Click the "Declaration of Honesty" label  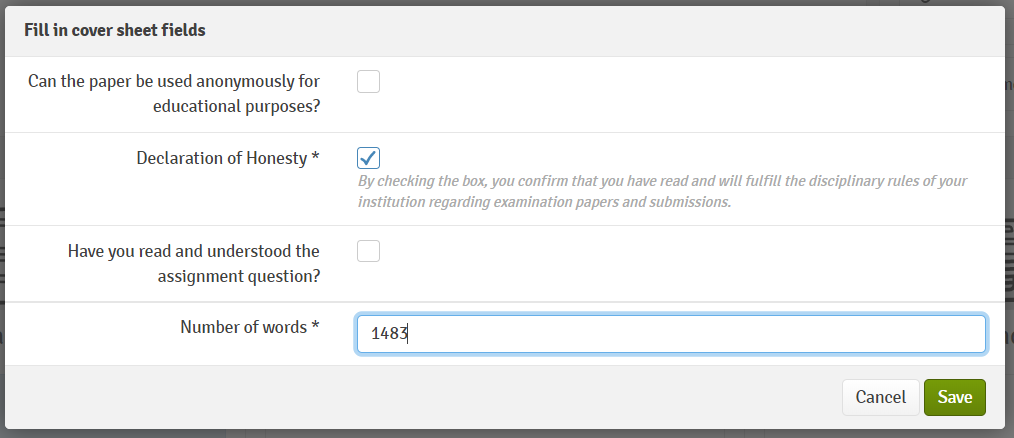point(221,158)
